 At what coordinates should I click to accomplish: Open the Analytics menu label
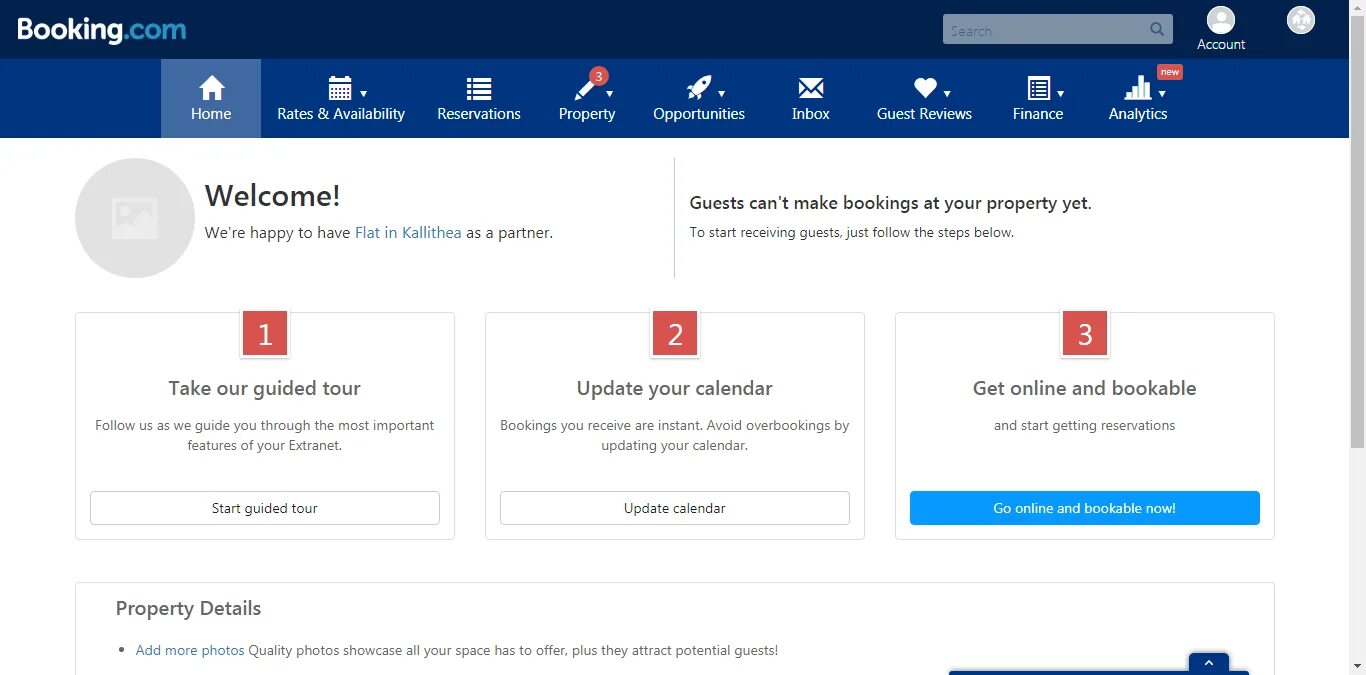click(x=1138, y=114)
